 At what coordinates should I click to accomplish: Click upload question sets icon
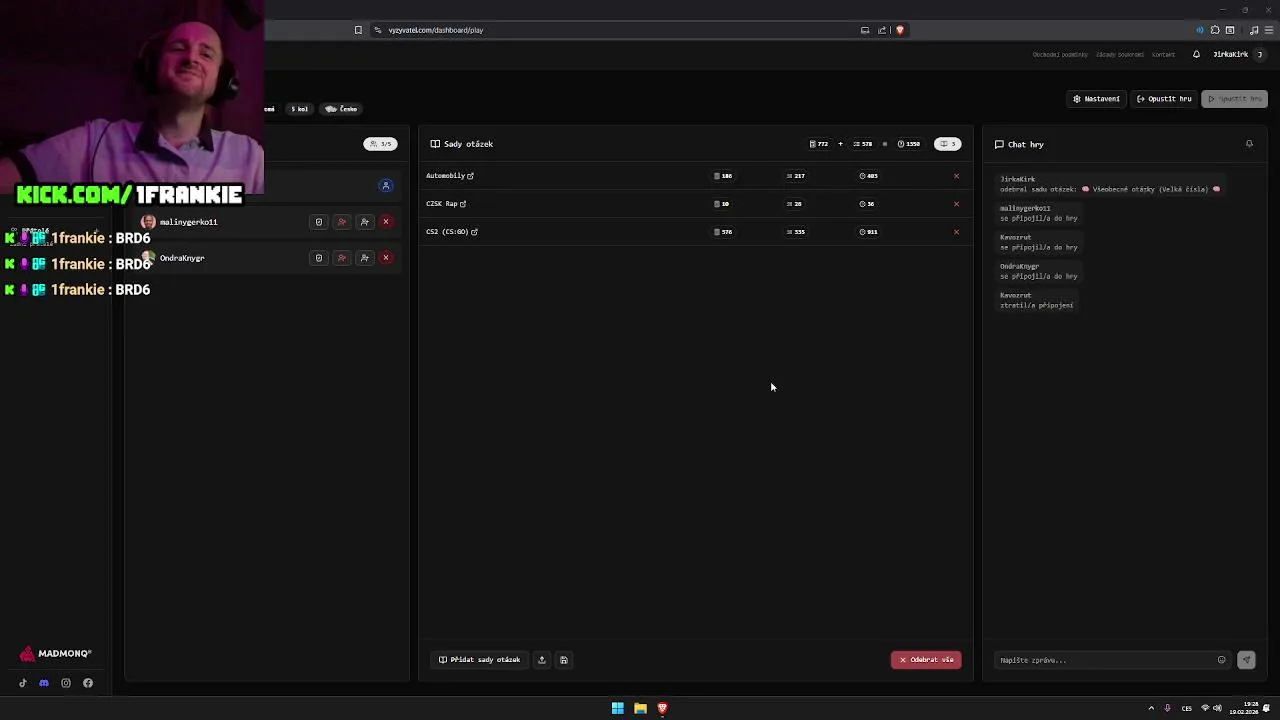[x=542, y=660]
